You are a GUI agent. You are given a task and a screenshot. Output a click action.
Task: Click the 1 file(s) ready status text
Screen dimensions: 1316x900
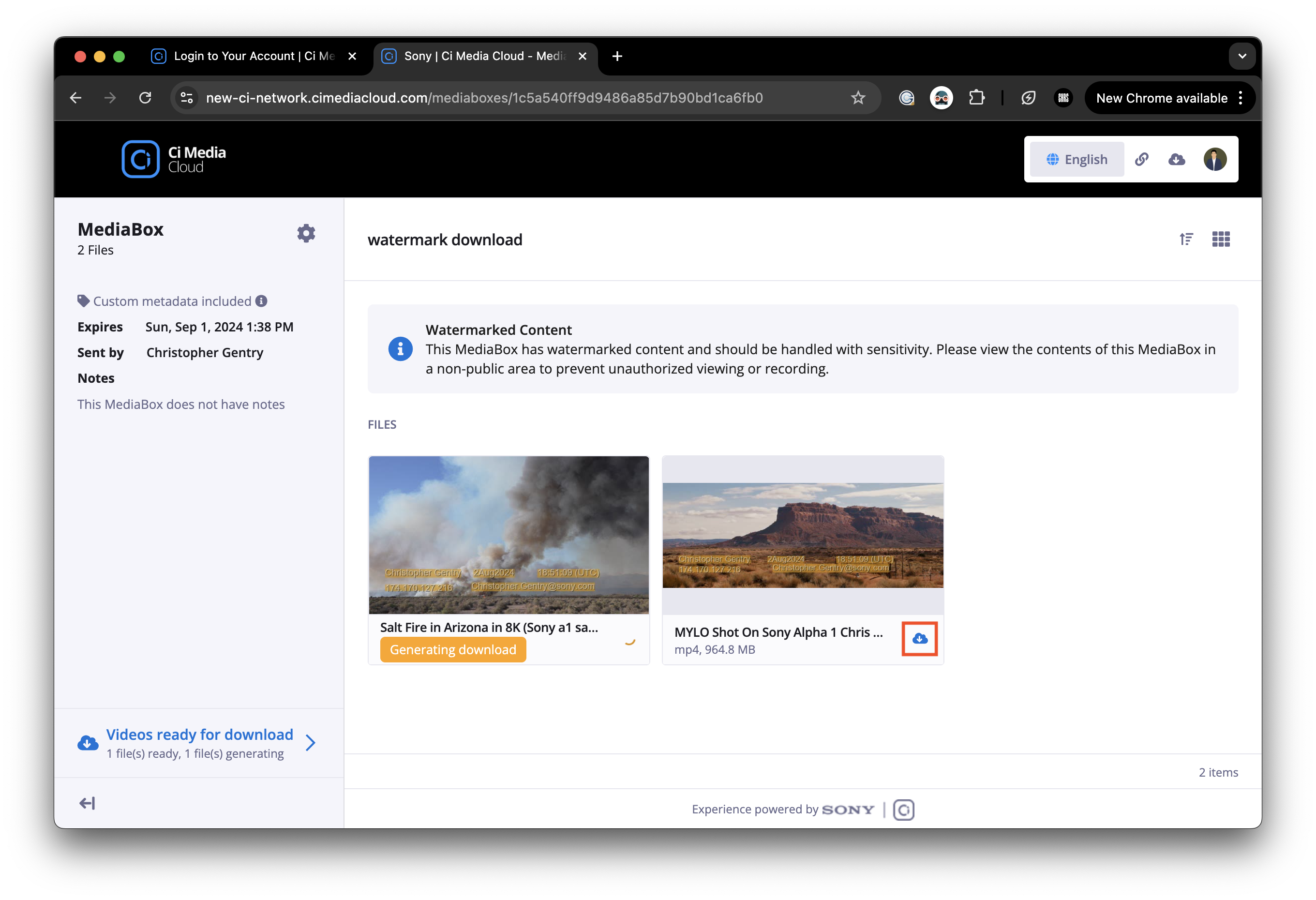click(195, 753)
